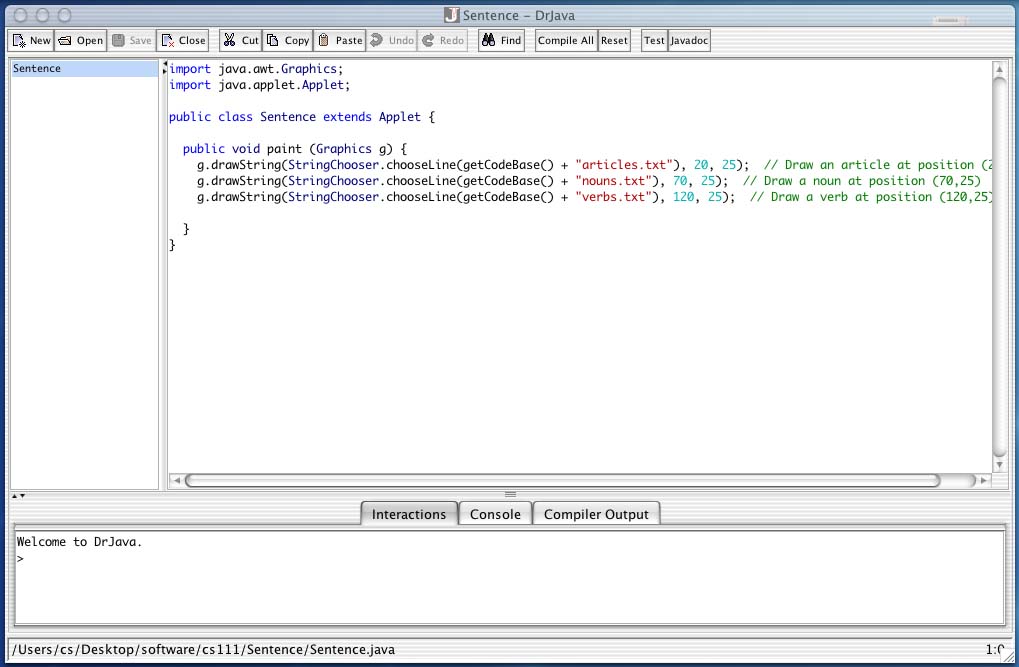Image resolution: width=1019 pixels, height=667 pixels.
Task: Paste using the clipboard icon
Action: coord(323,41)
